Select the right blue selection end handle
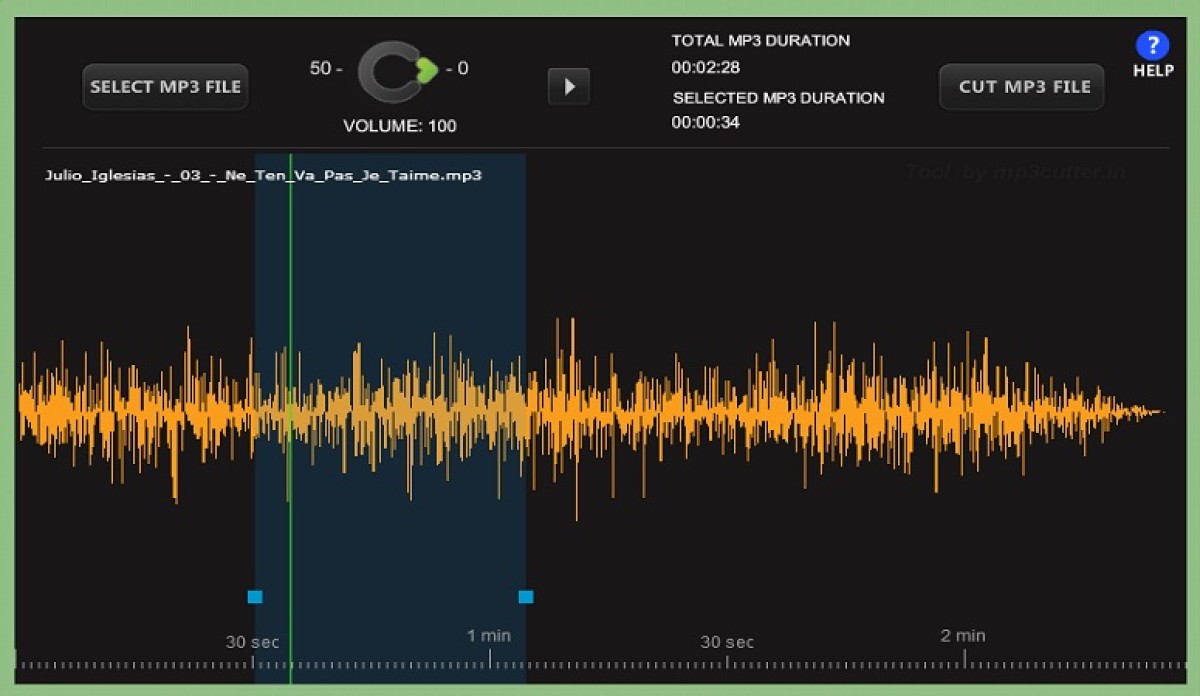 (x=526, y=597)
